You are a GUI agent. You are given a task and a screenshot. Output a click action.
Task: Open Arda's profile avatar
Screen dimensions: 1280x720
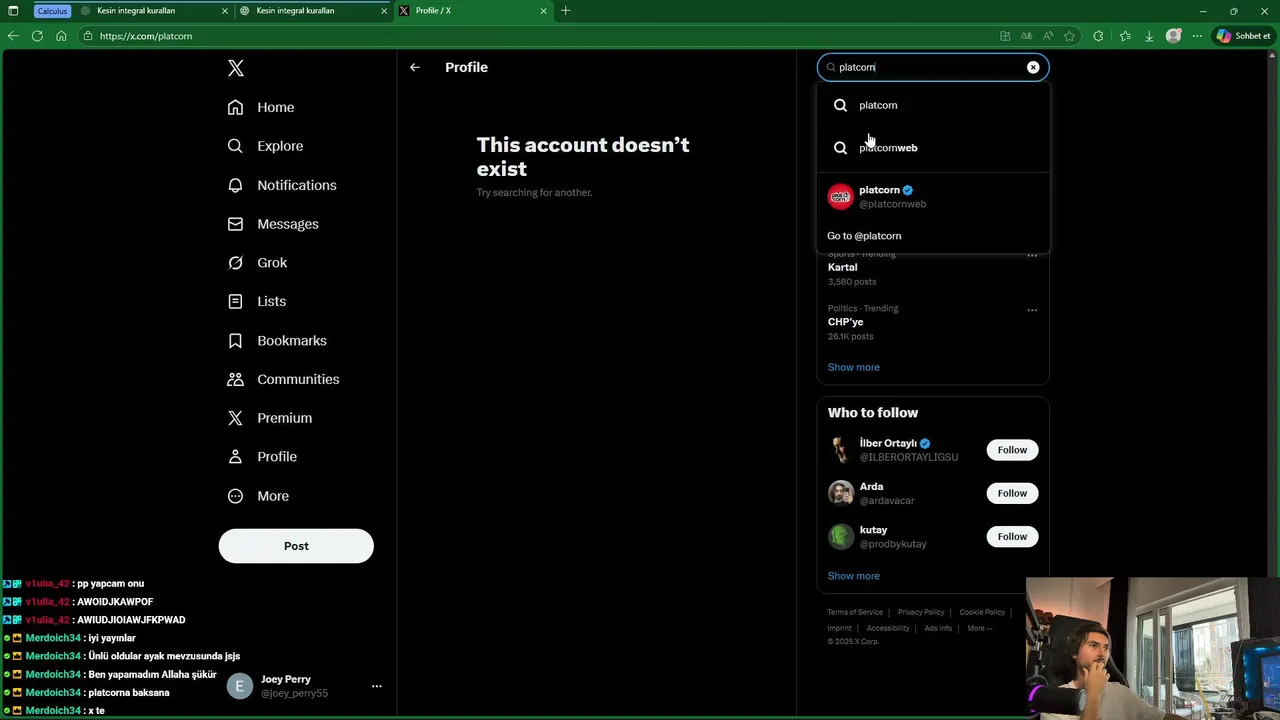tap(841, 493)
